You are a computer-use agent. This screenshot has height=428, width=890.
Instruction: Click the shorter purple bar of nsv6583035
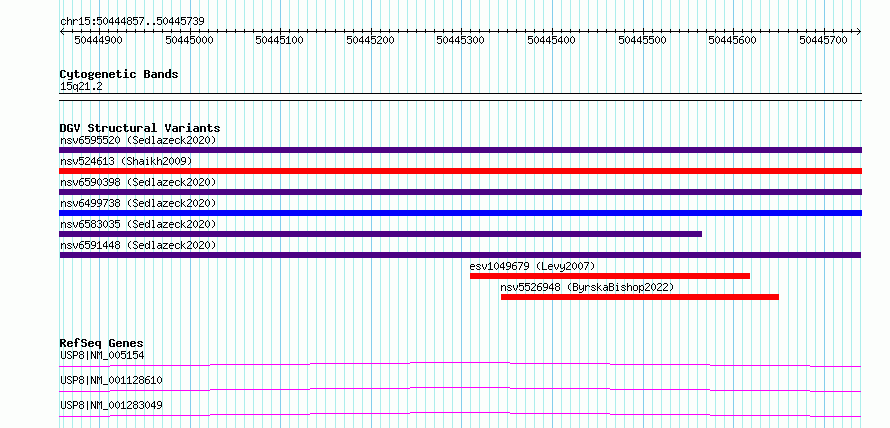(381, 234)
